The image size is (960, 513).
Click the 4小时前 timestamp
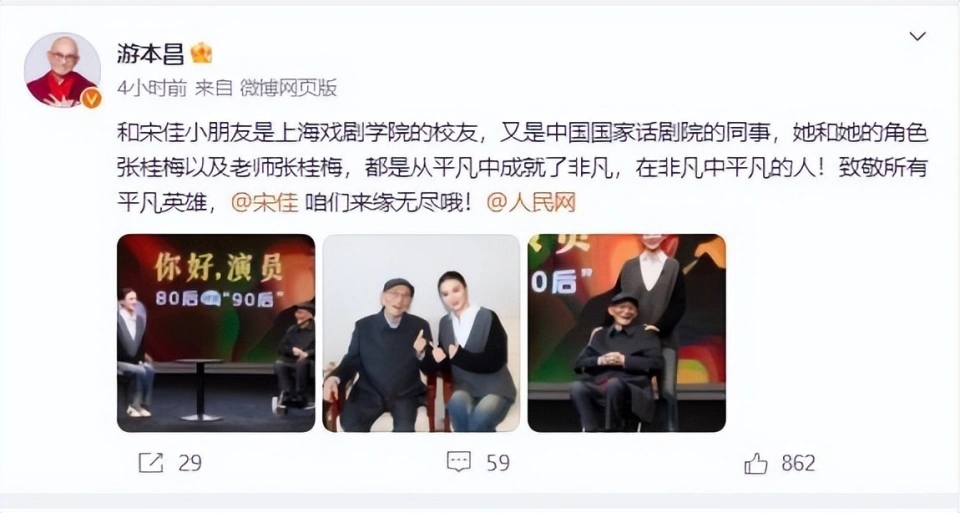point(152,88)
